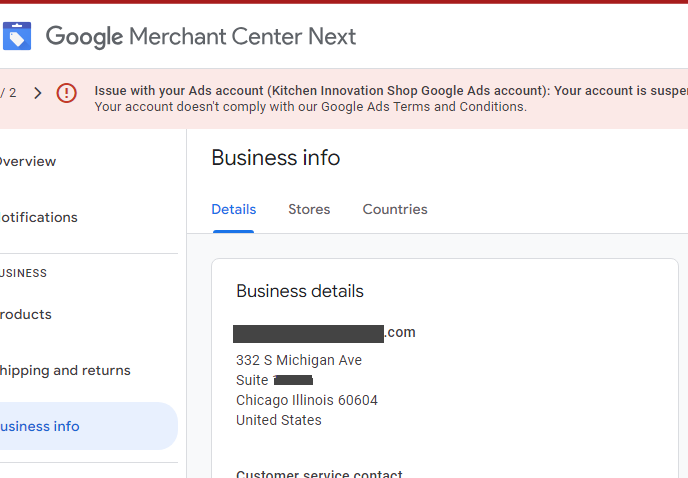Select Business info in the sidebar

pyautogui.click(x=40, y=427)
